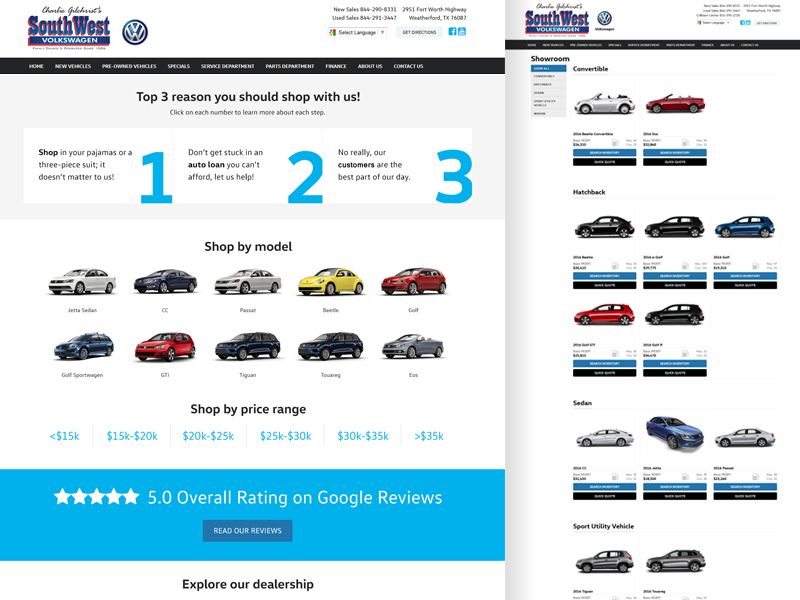Screen dimensions: 800x600
Task: Click the blue Jetta image in the Sedan section
Action: 674,434
